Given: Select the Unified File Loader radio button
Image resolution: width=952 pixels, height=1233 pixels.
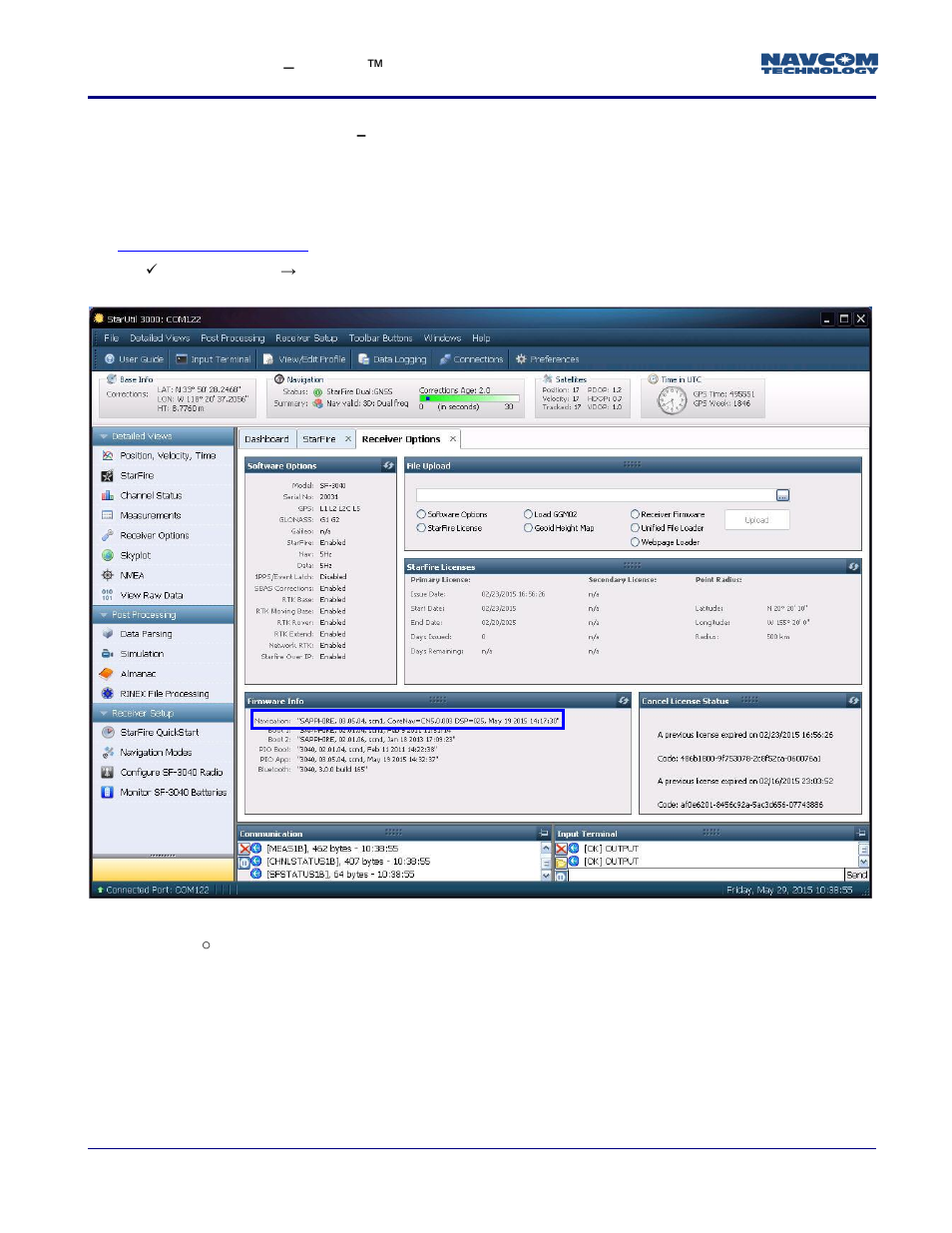Looking at the screenshot, I should pyautogui.click(x=635, y=528).
